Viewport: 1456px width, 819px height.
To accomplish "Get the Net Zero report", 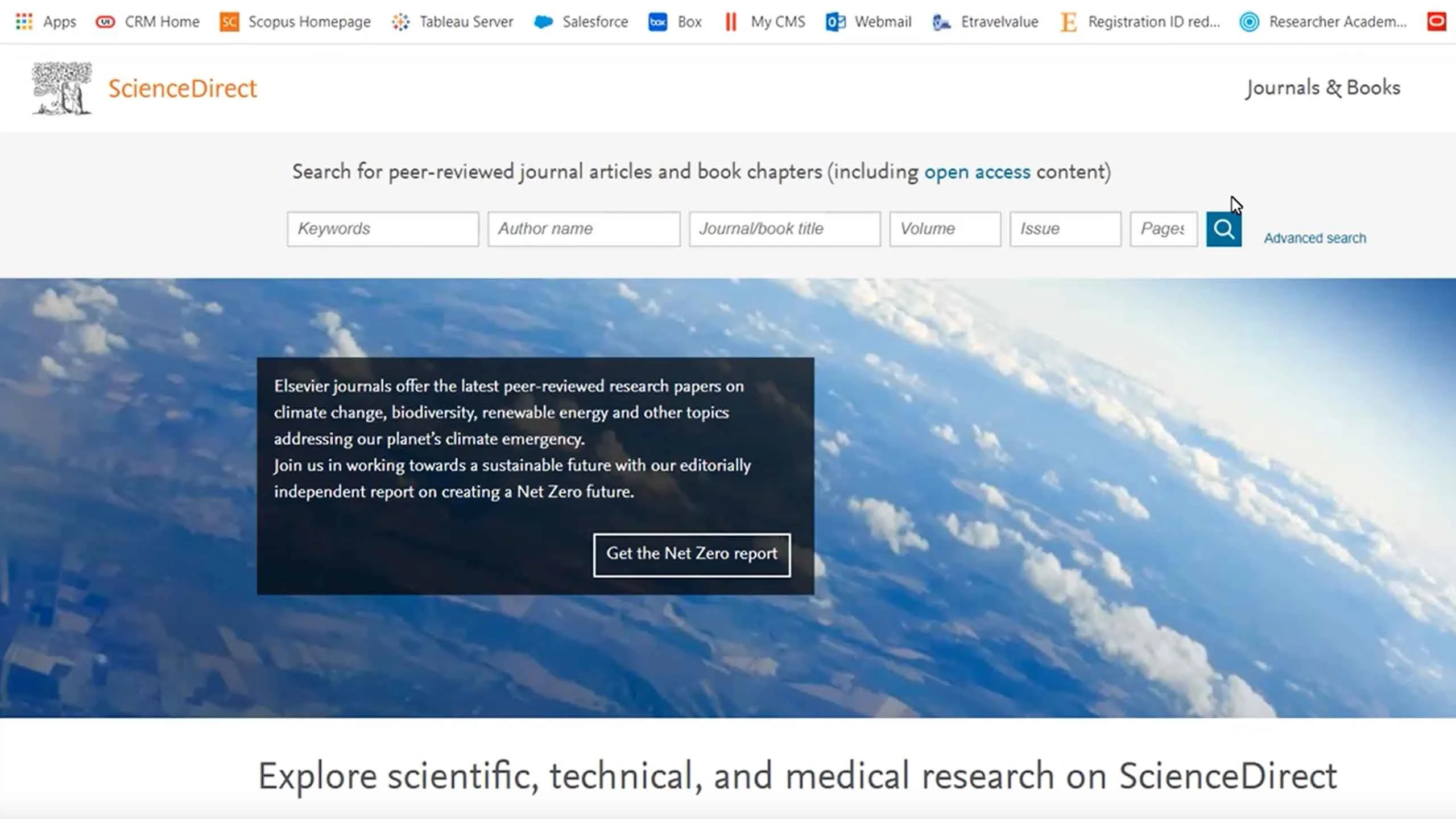I will (692, 554).
